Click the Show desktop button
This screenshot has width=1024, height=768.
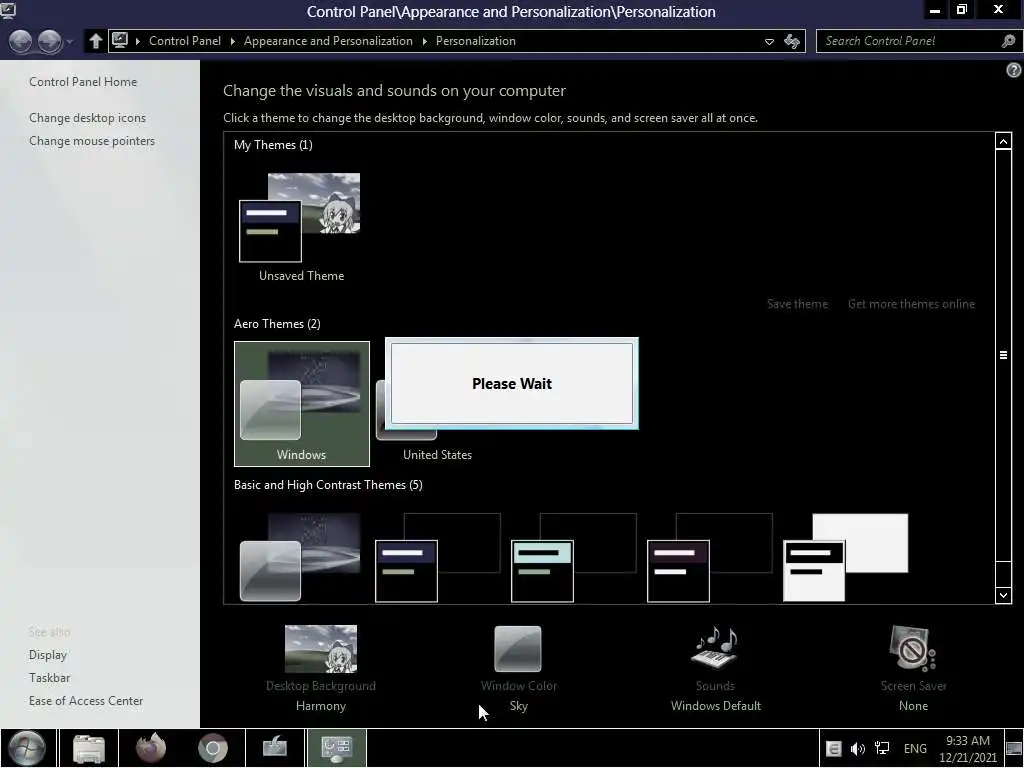[1014, 748]
